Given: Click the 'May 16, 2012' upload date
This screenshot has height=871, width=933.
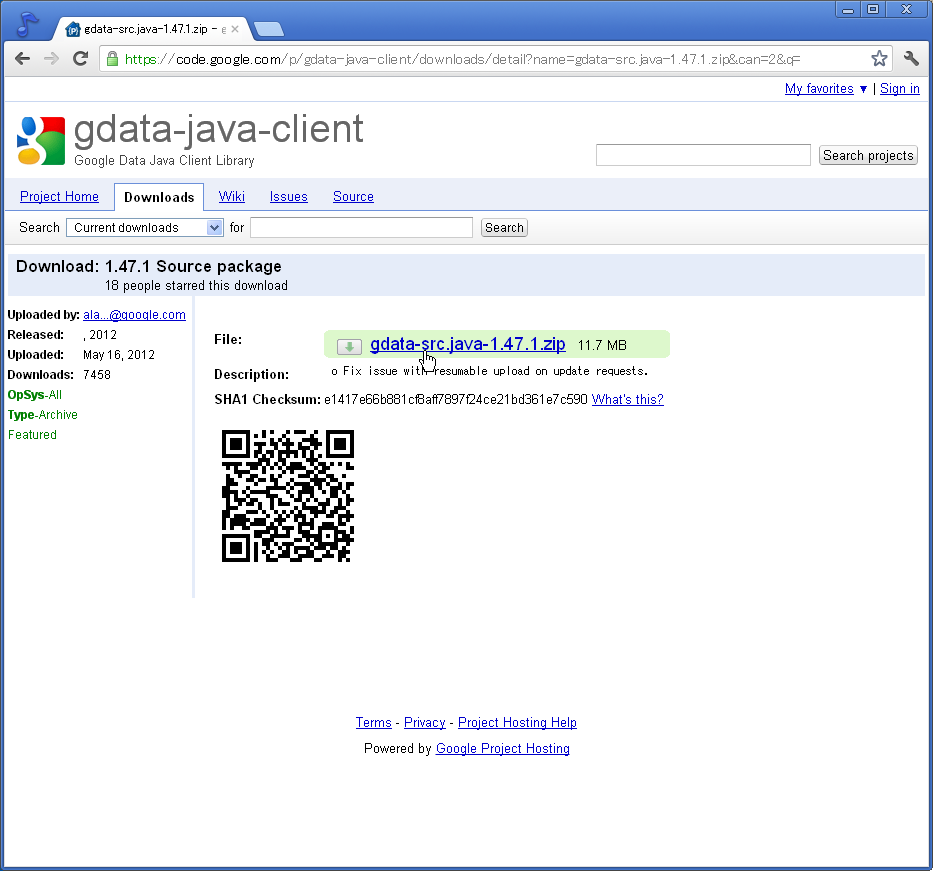Looking at the screenshot, I should click(x=119, y=355).
